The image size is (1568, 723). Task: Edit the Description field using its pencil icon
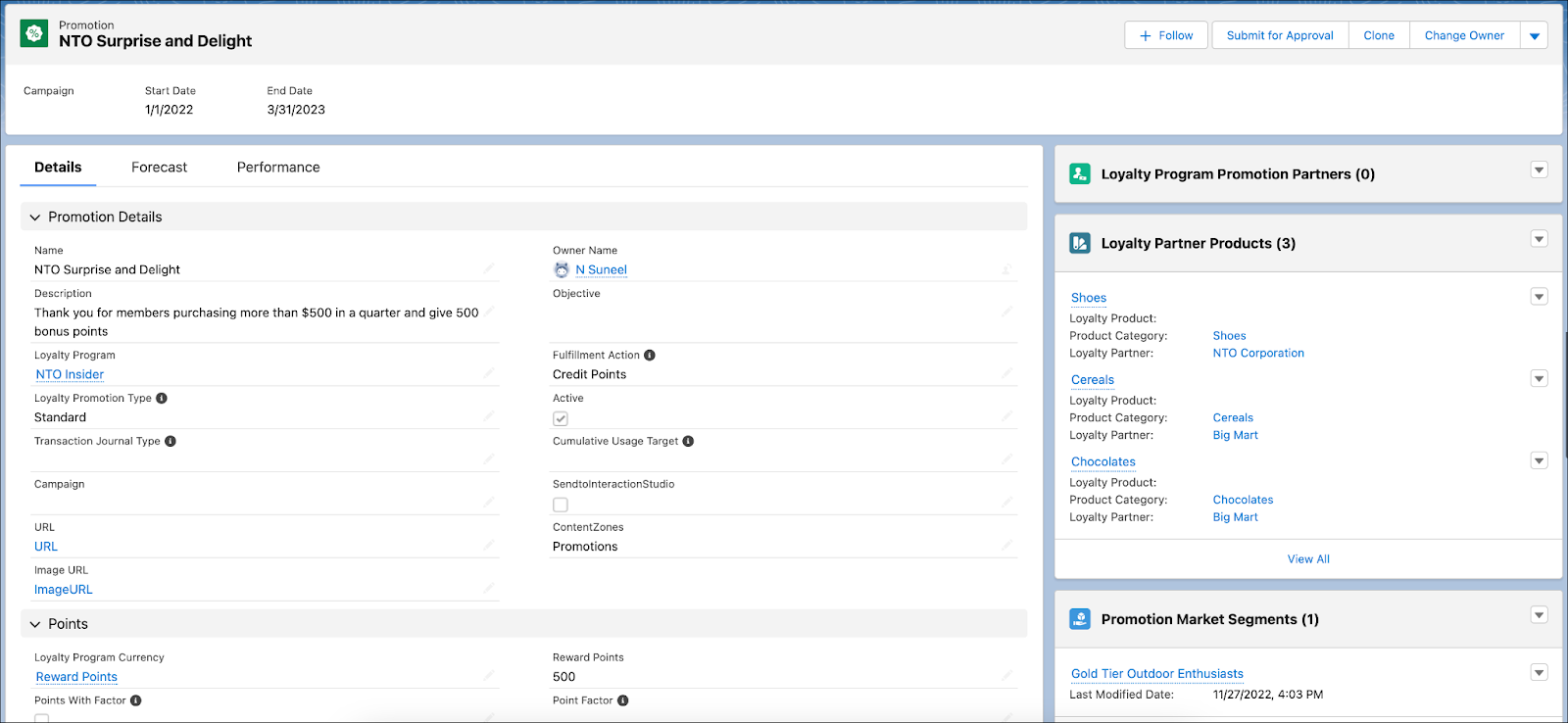click(x=488, y=312)
